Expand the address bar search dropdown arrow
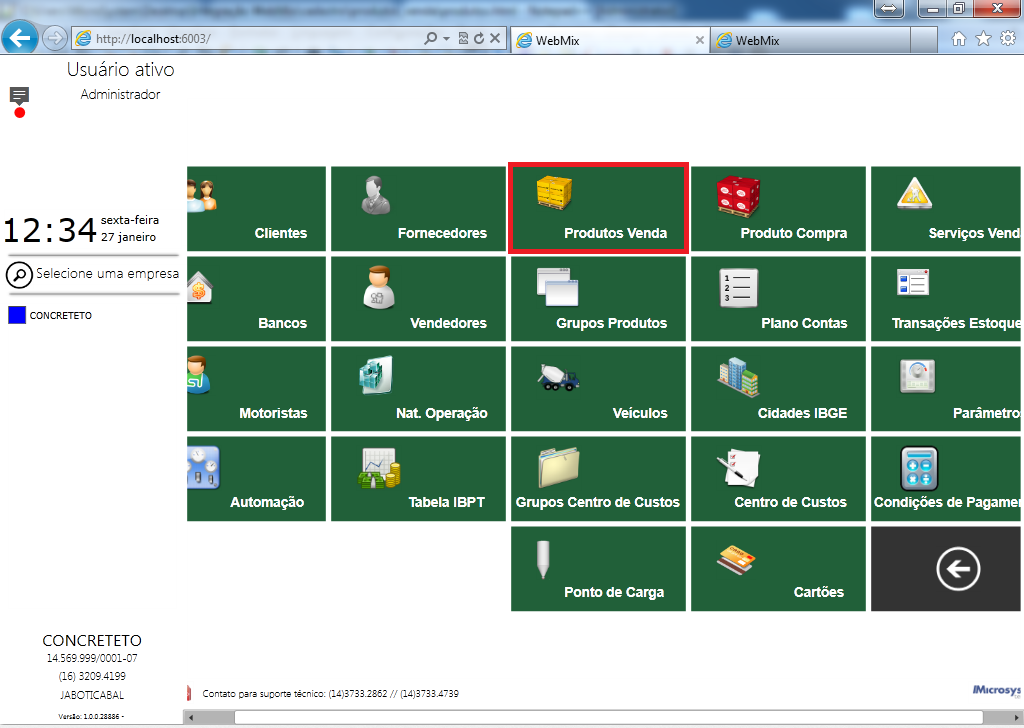Screen dimensions: 1024x728 click(x=447, y=39)
